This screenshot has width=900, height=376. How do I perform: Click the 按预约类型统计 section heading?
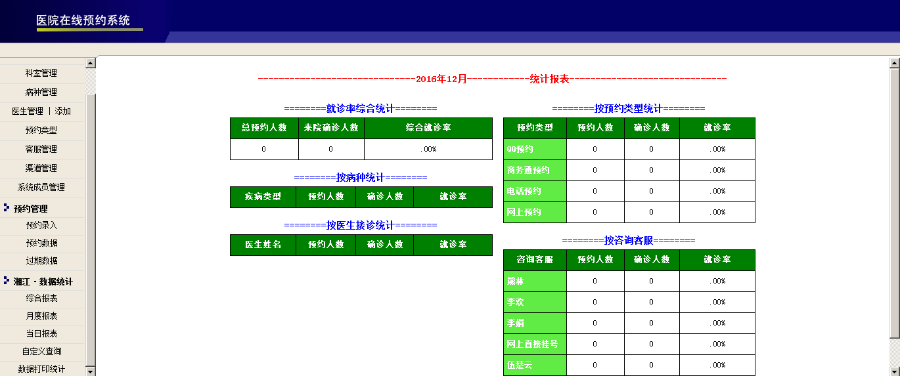coord(629,108)
